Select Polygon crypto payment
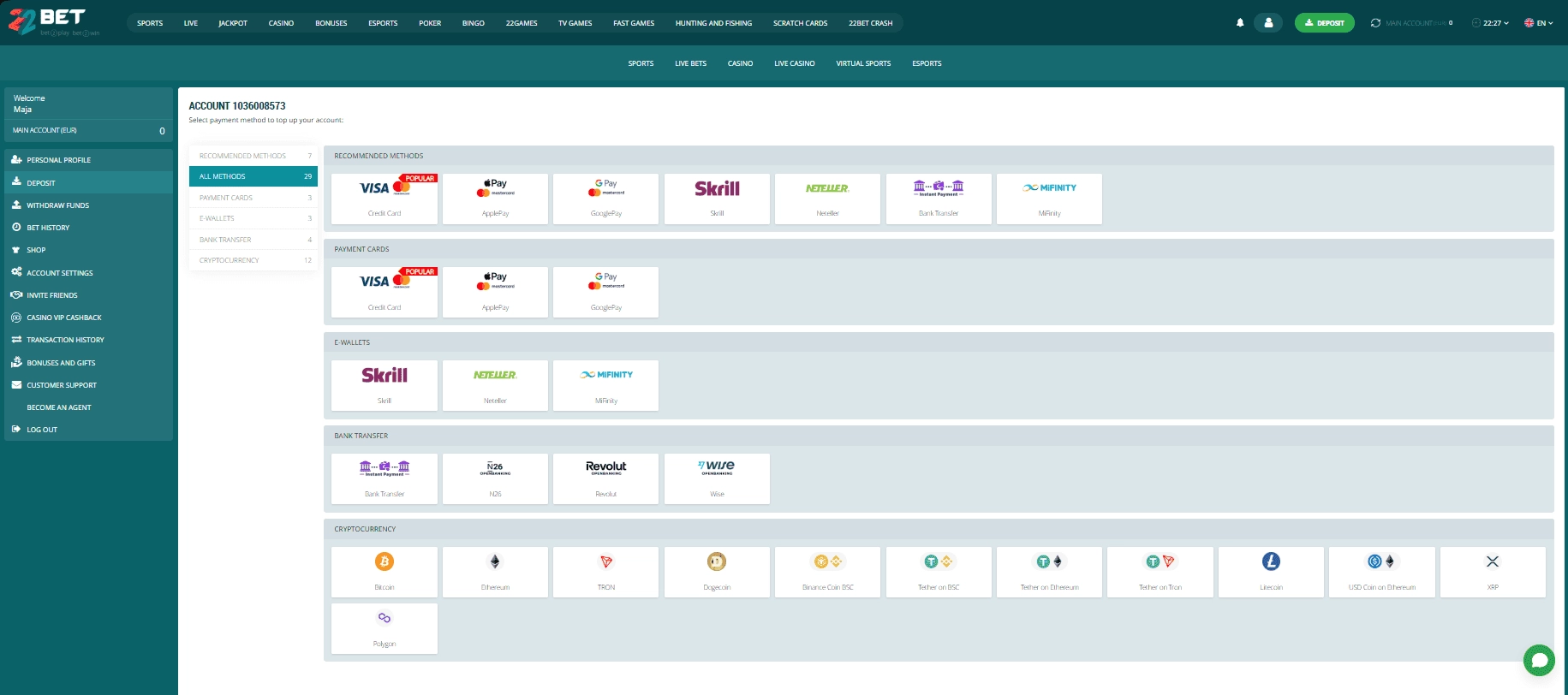Image resolution: width=1568 pixels, height=695 pixels. pyautogui.click(x=385, y=628)
